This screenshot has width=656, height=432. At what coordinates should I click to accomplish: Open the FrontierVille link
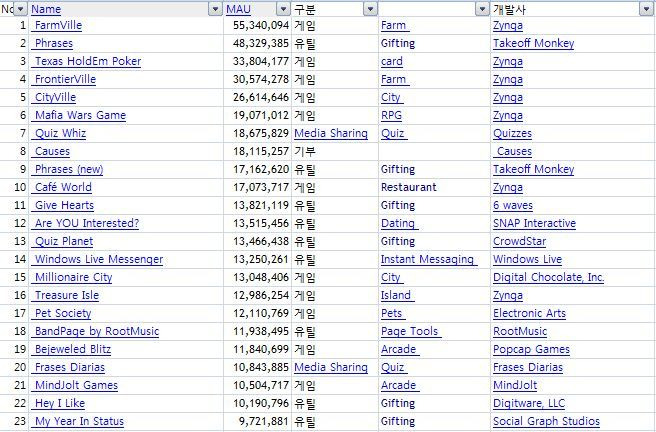pyautogui.click(x=65, y=79)
